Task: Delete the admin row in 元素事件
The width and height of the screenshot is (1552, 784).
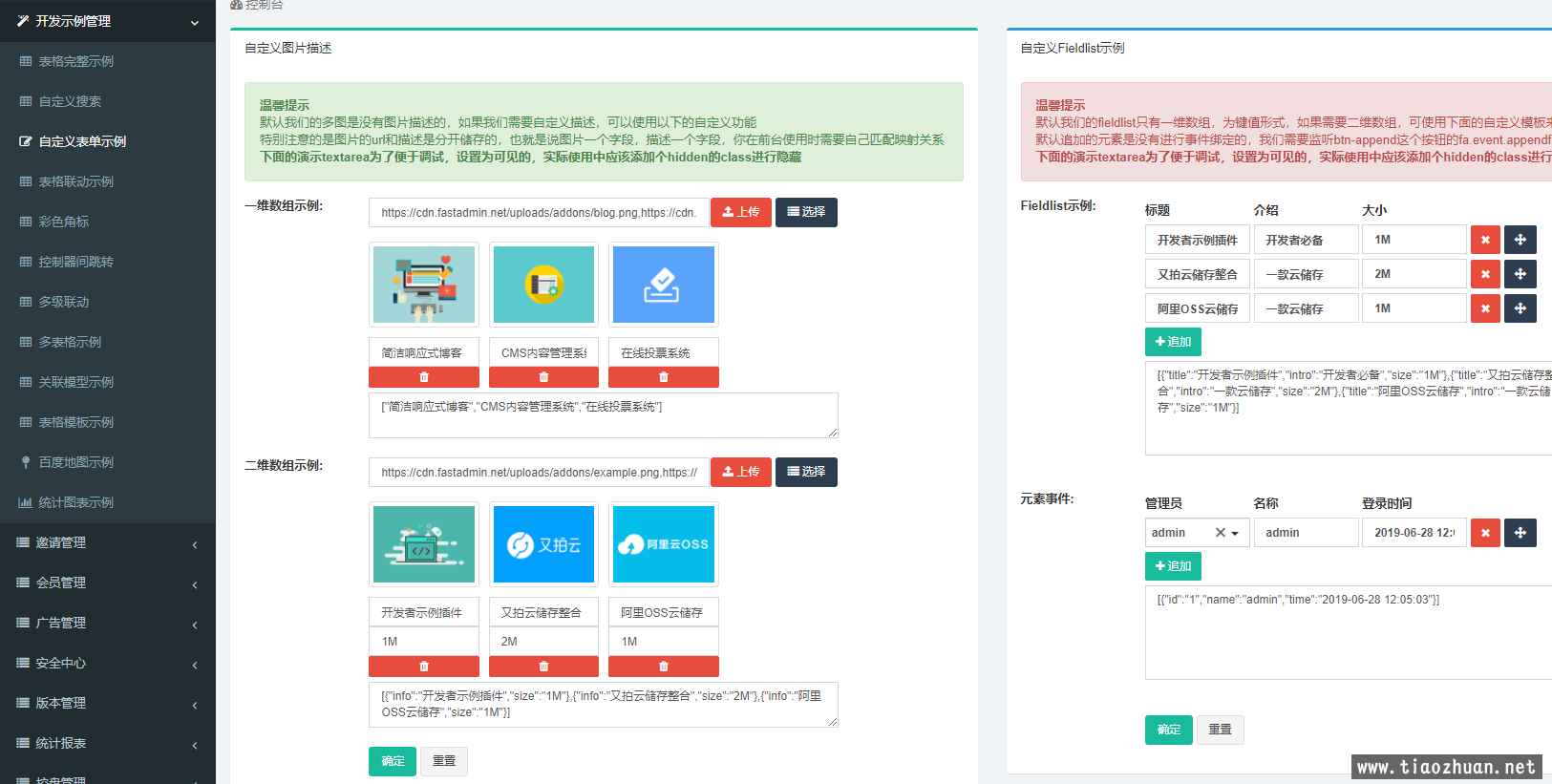Action: 1485,533
